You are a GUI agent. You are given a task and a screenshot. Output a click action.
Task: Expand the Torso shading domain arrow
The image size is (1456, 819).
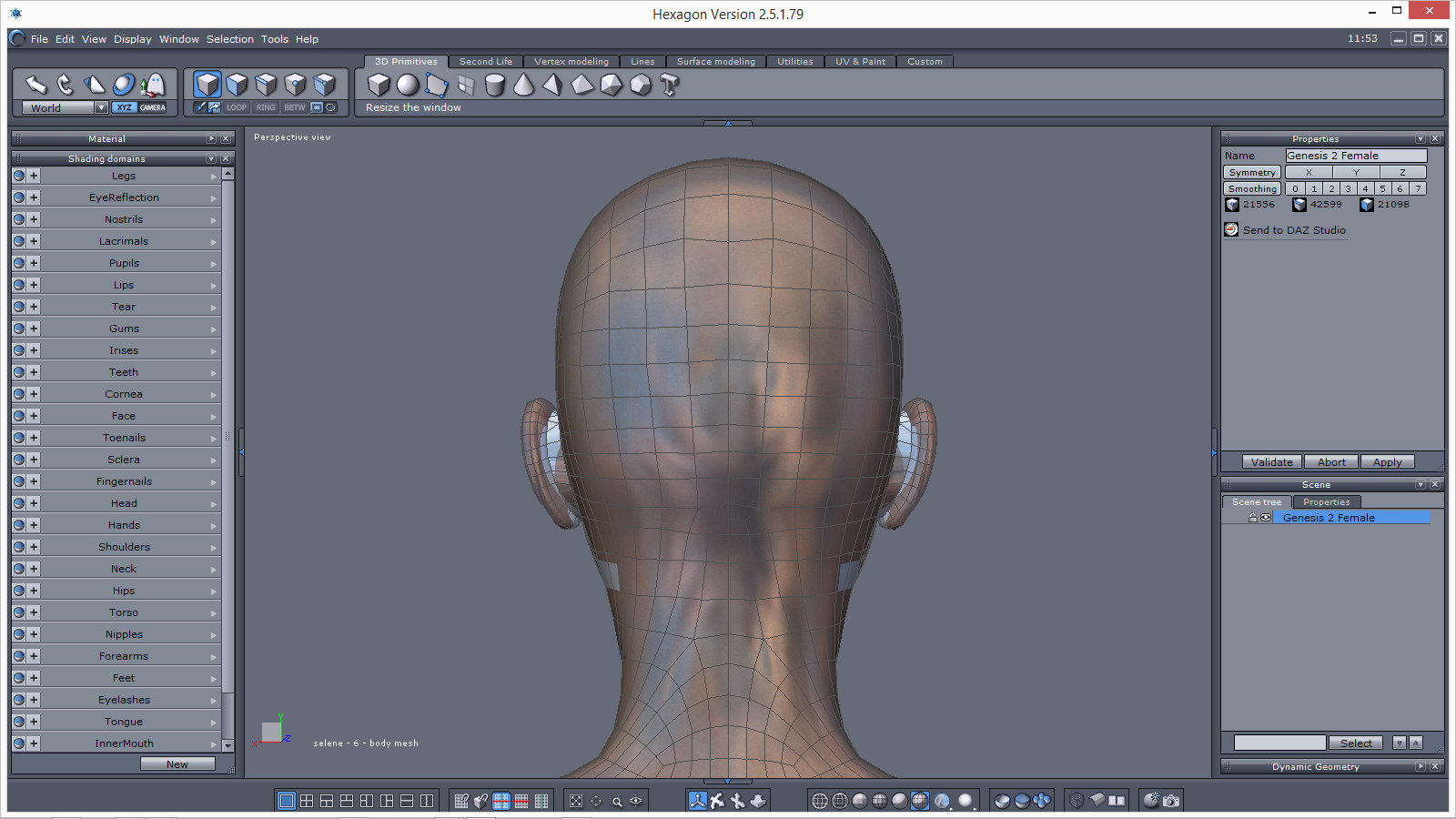click(214, 612)
